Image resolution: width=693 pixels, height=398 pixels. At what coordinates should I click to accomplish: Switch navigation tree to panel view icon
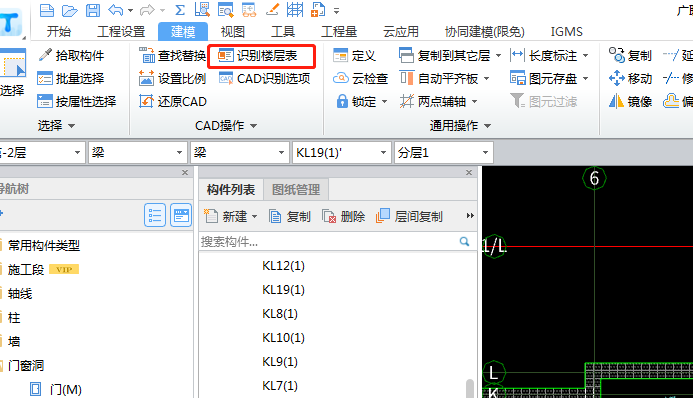pyautogui.click(x=181, y=215)
